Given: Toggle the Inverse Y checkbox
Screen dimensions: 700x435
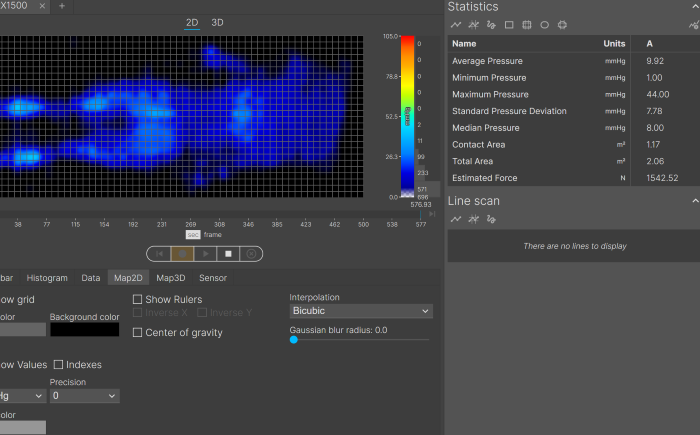Looking at the screenshot, I should (x=202, y=313).
